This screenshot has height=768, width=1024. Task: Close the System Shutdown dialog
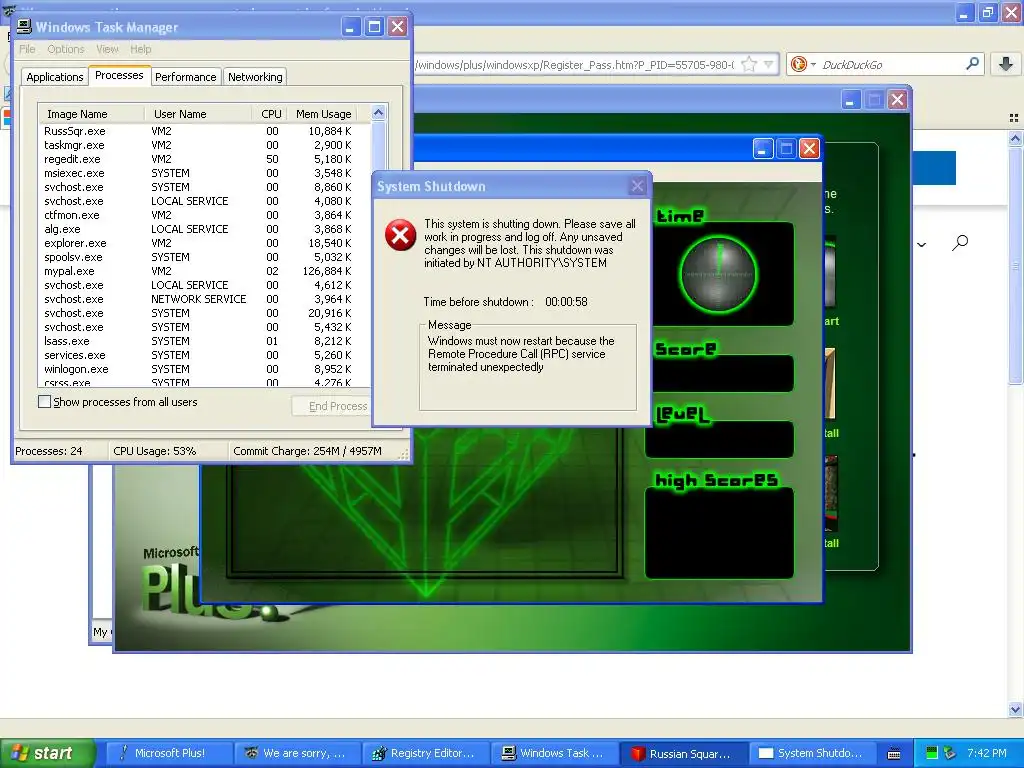tap(637, 186)
